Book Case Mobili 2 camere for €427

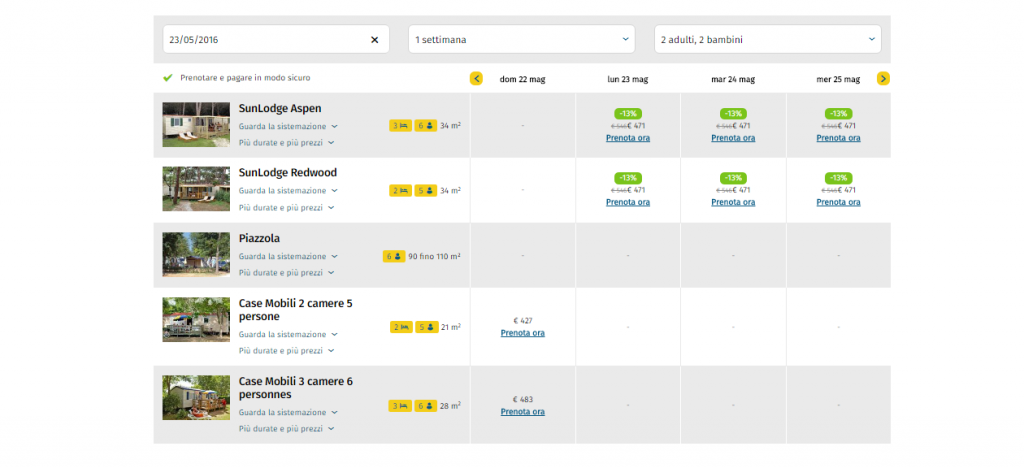pos(522,333)
